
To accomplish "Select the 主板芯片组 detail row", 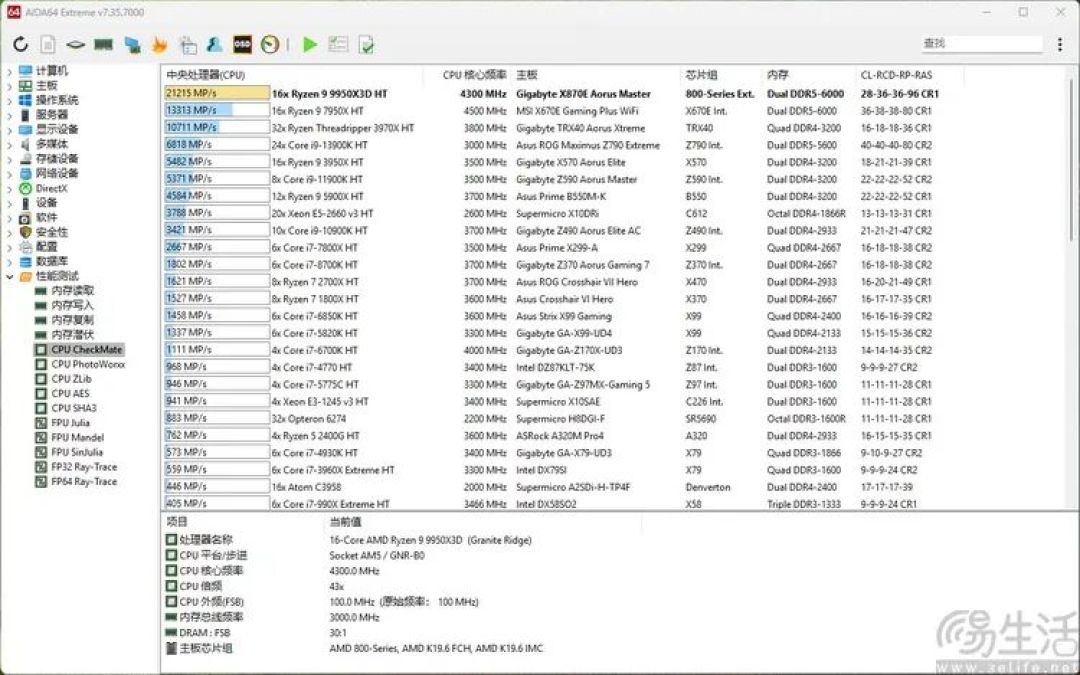I will [x=355, y=648].
